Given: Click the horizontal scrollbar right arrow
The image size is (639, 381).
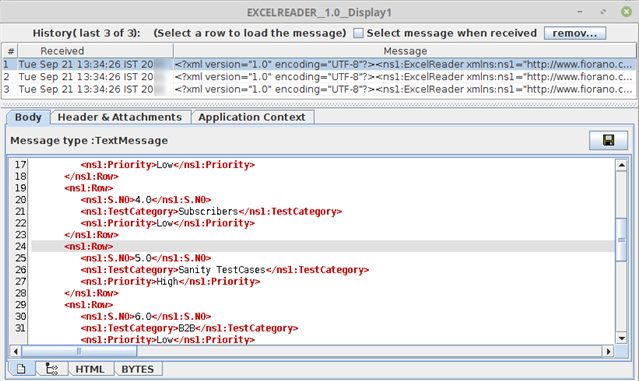Looking at the screenshot, I should click(x=608, y=351).
